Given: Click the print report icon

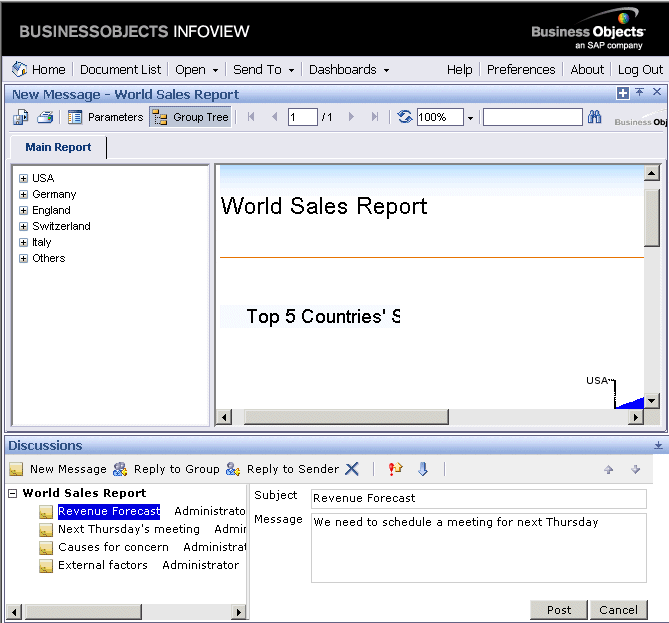Looking at the screenshot, I should 45,117.
